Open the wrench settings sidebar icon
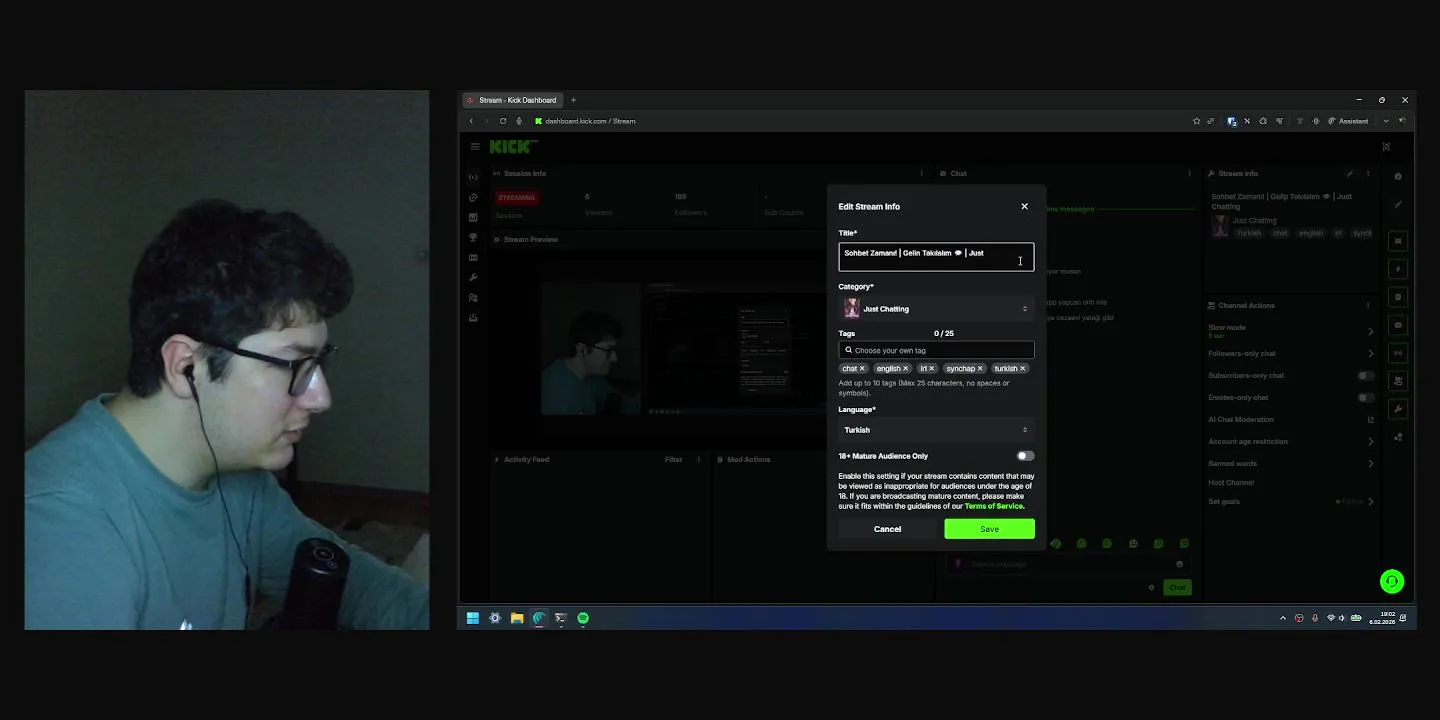This screenshot has height=720, width=1440. (473, 277)
